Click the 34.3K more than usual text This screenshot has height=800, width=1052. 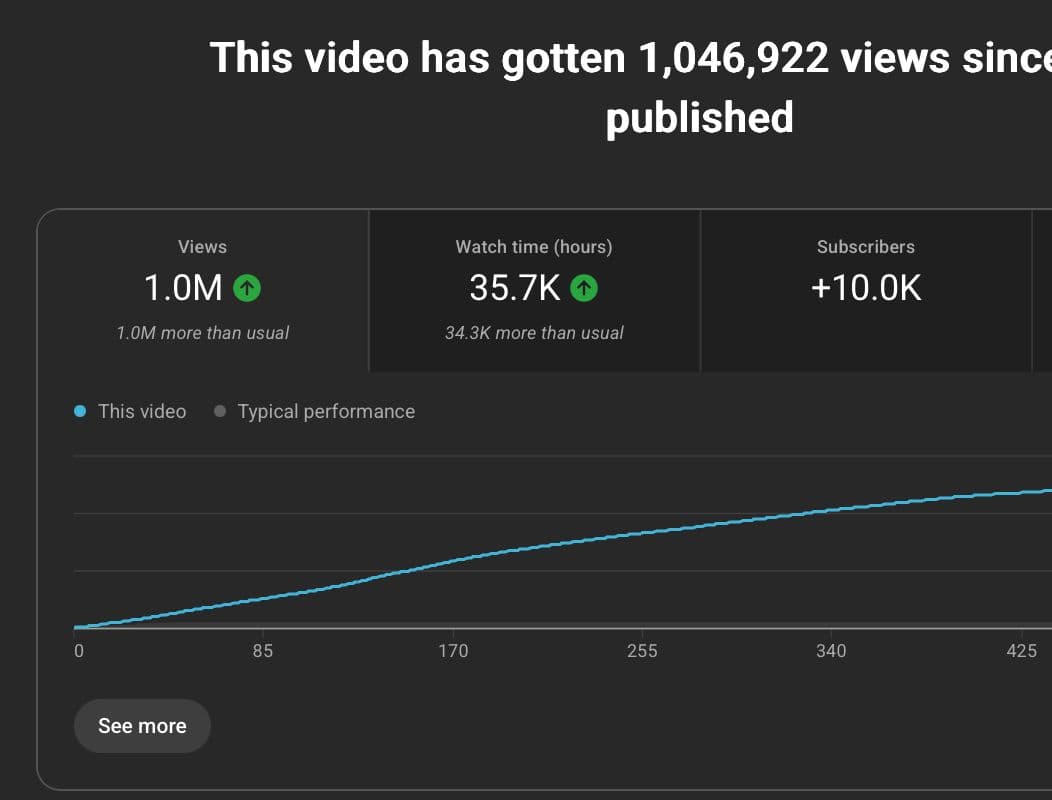(533, 333)
